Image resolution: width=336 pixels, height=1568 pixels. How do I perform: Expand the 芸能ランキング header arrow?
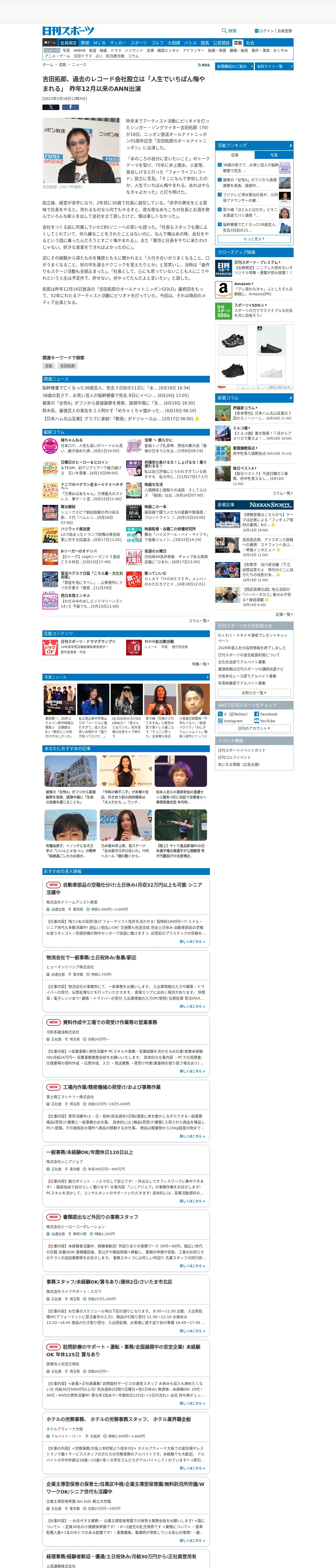pyautogui.click(x=291, y=146)
